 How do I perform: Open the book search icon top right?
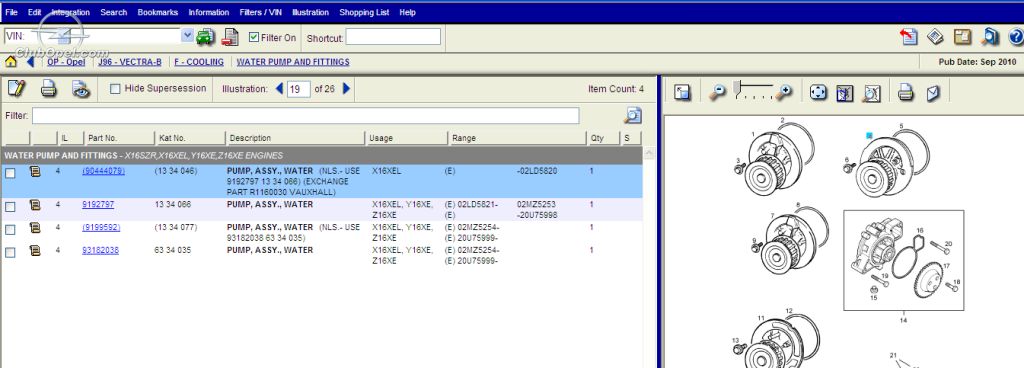(990, 37)
